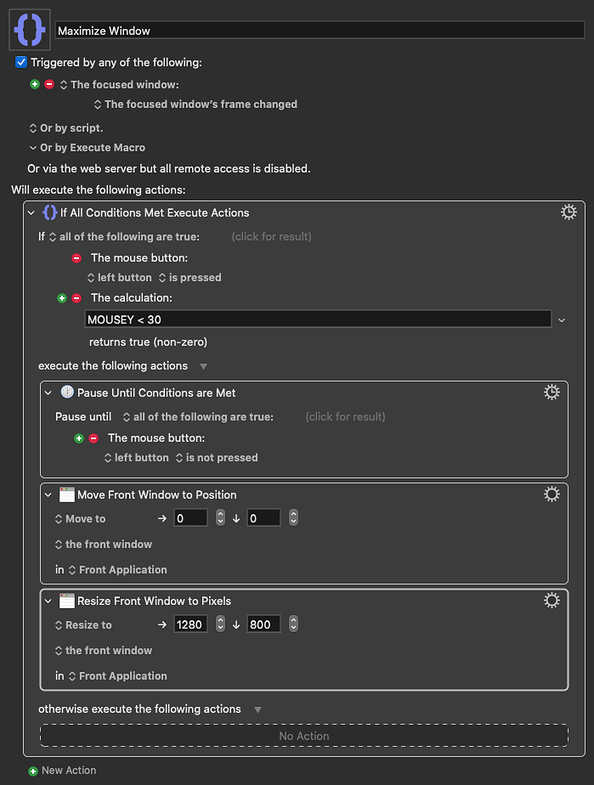
Task: Open gear menu for If All Conditions action
Action: pos(568,212)
